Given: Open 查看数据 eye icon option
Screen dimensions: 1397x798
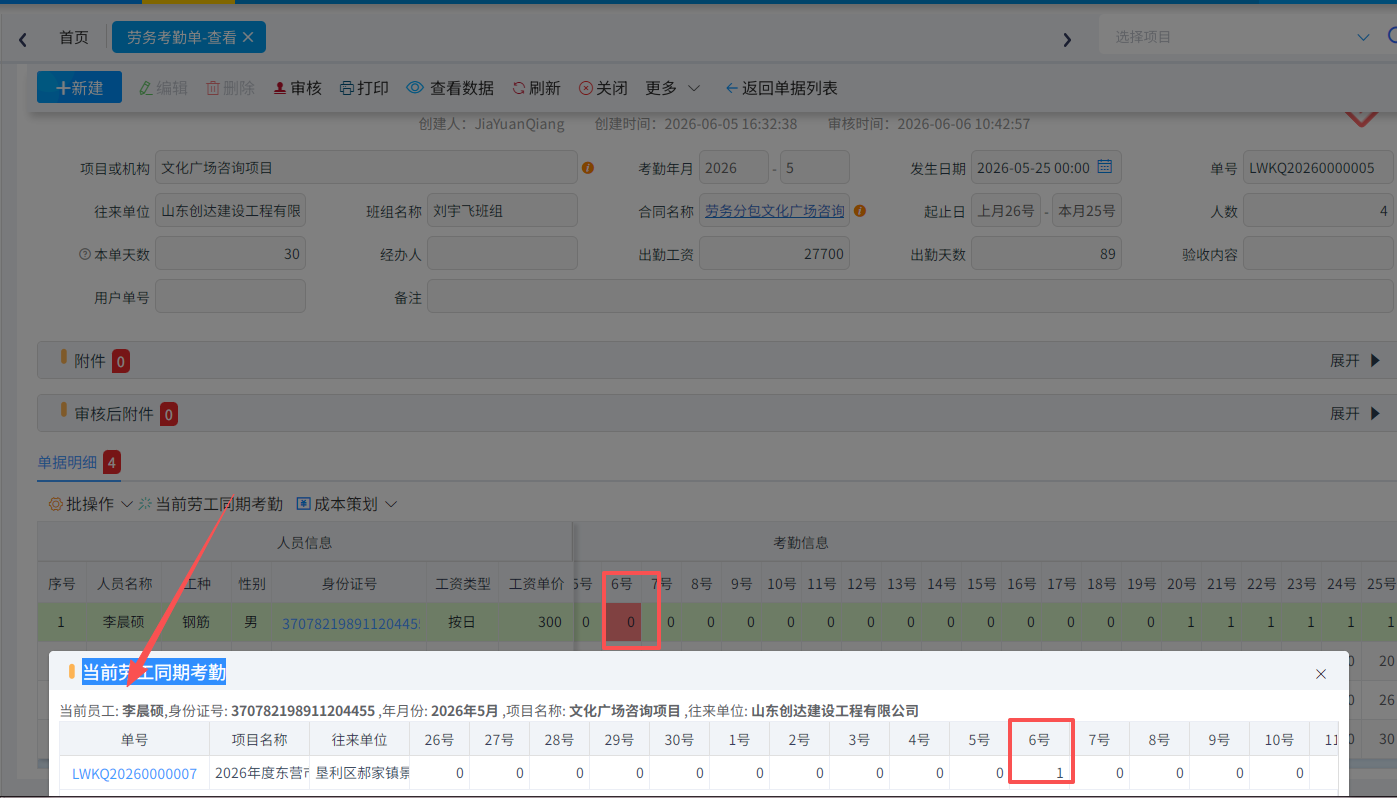Looking at the screenshot, I should coord(450,88).
